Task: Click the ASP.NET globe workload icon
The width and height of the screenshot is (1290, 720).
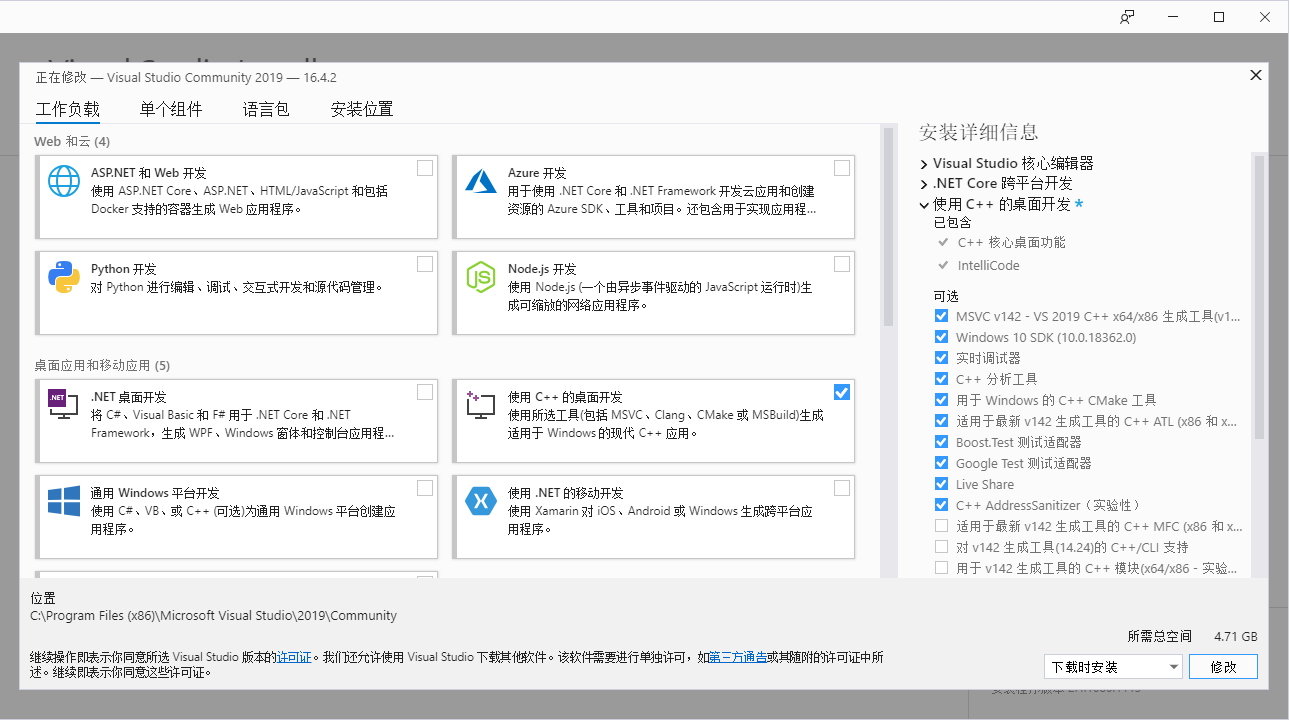Action: pyautogui.click(x=64, y=181)
